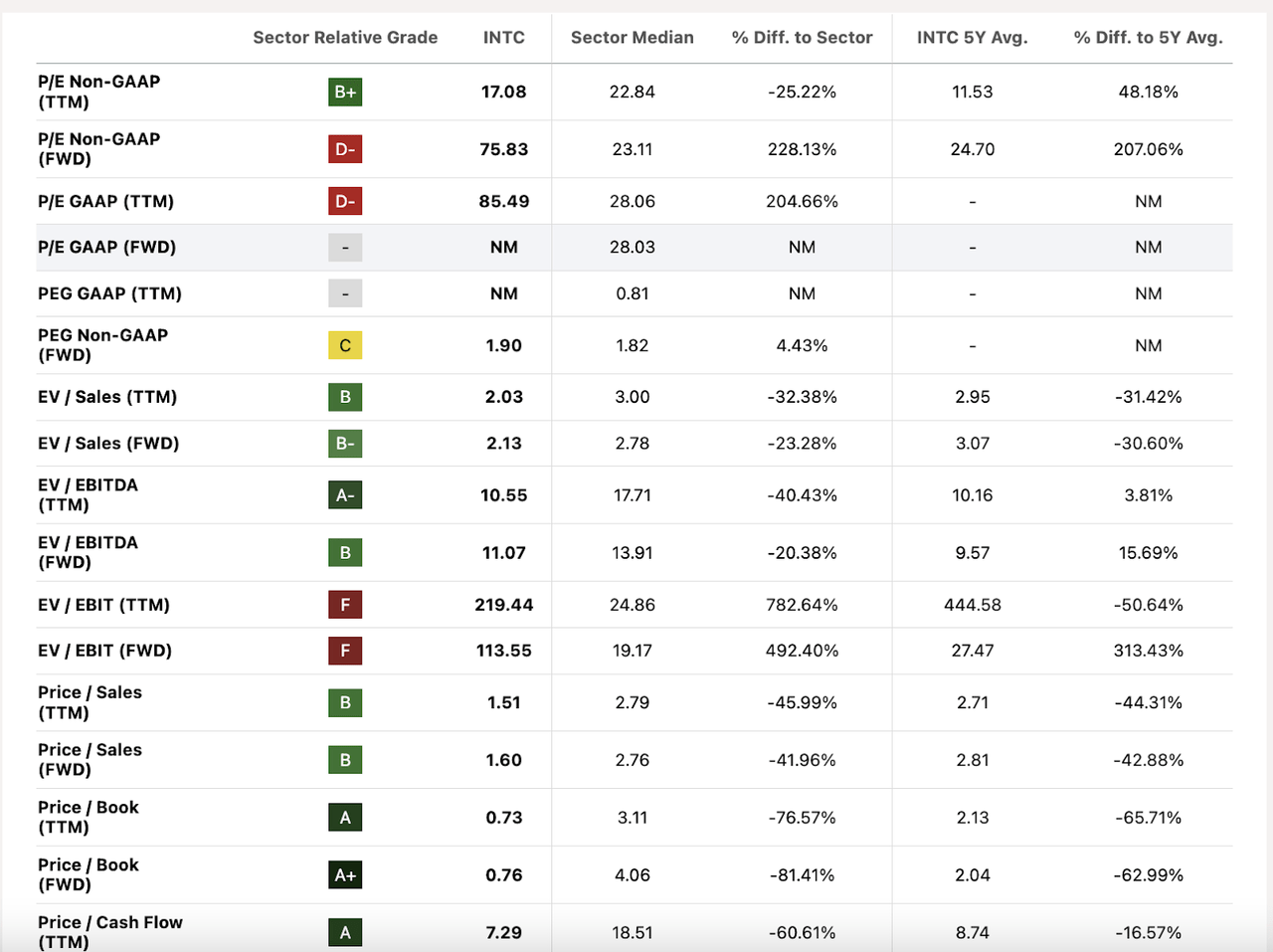Click the 5Y difference value 48.18%

click(1149, 92)
